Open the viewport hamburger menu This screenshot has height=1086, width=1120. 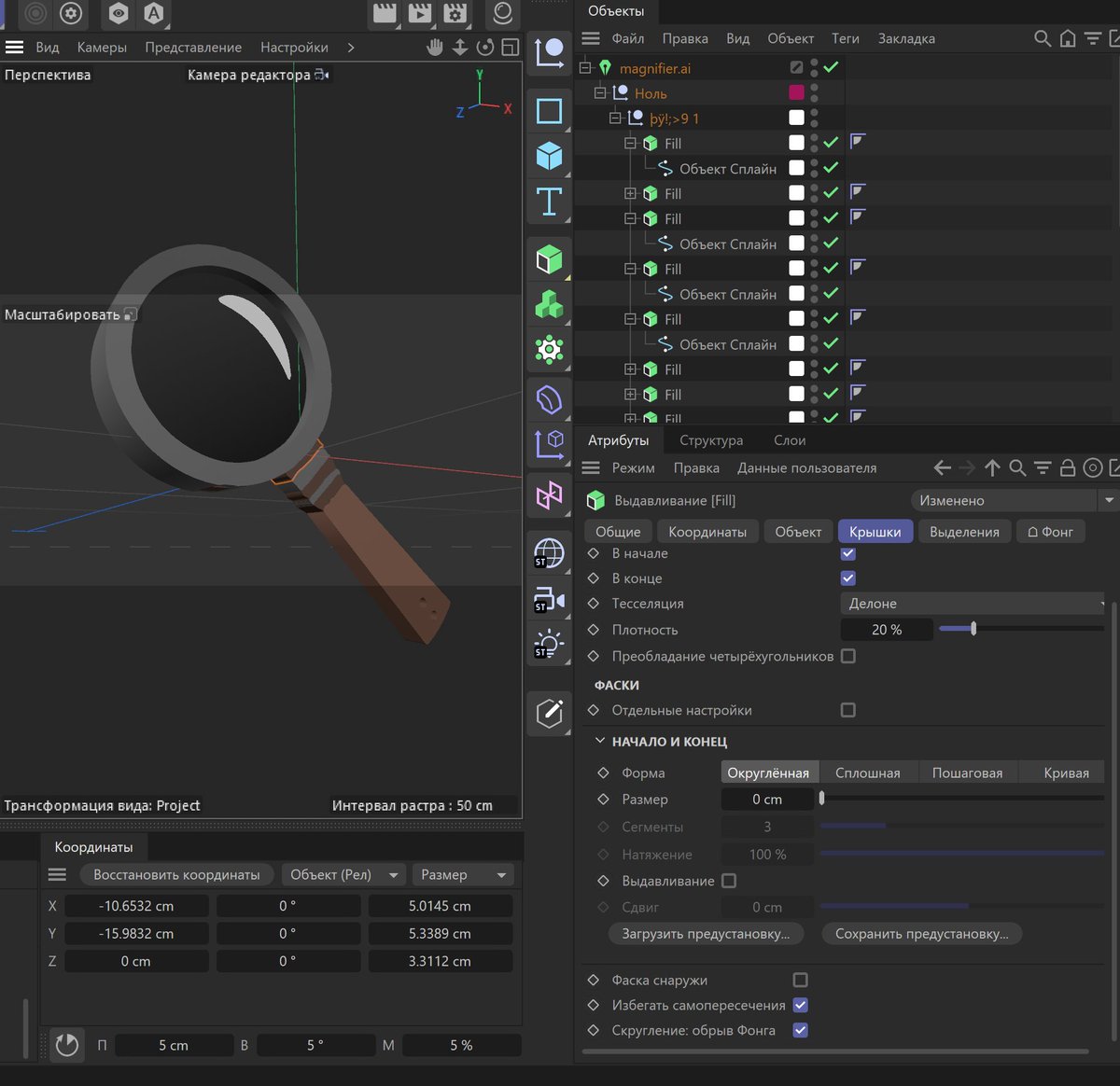[15, 47]
